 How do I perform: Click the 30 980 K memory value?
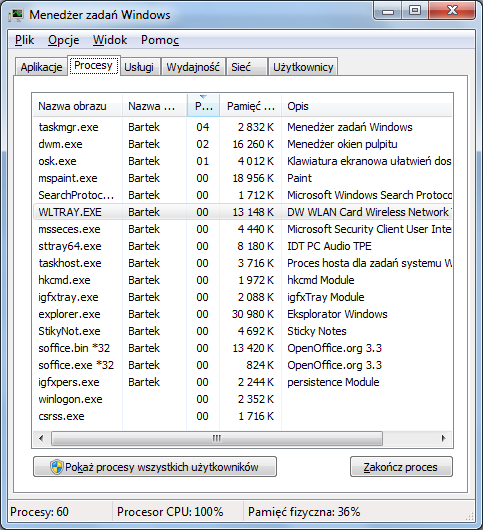point(253,314)
